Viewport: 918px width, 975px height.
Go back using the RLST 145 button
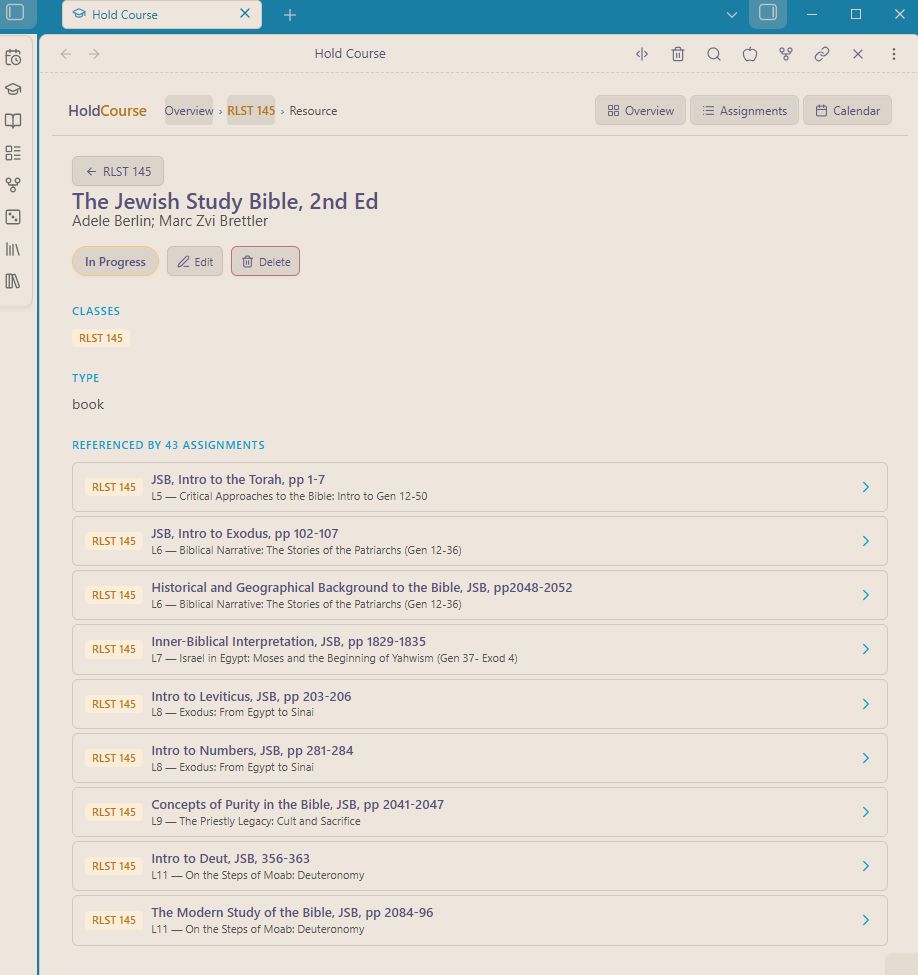click(x=118, y=172)
